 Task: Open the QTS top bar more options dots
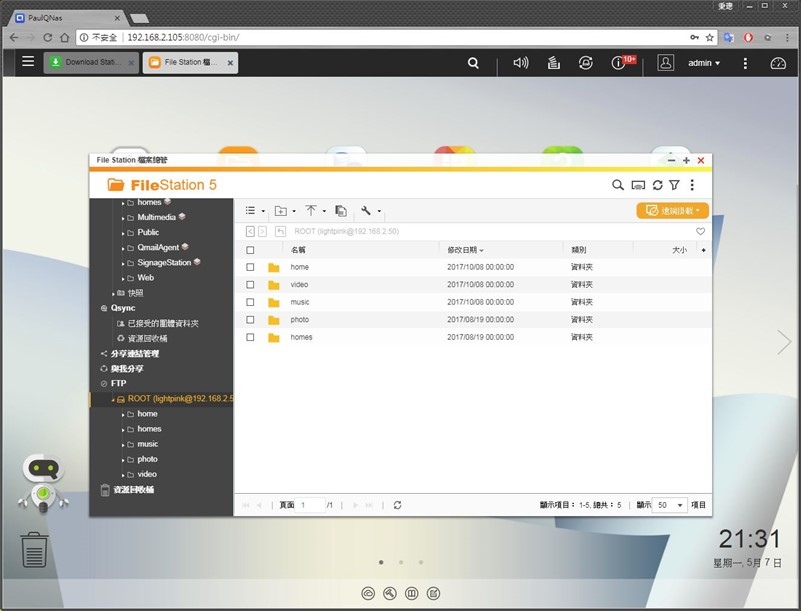(x=745, y=63)
